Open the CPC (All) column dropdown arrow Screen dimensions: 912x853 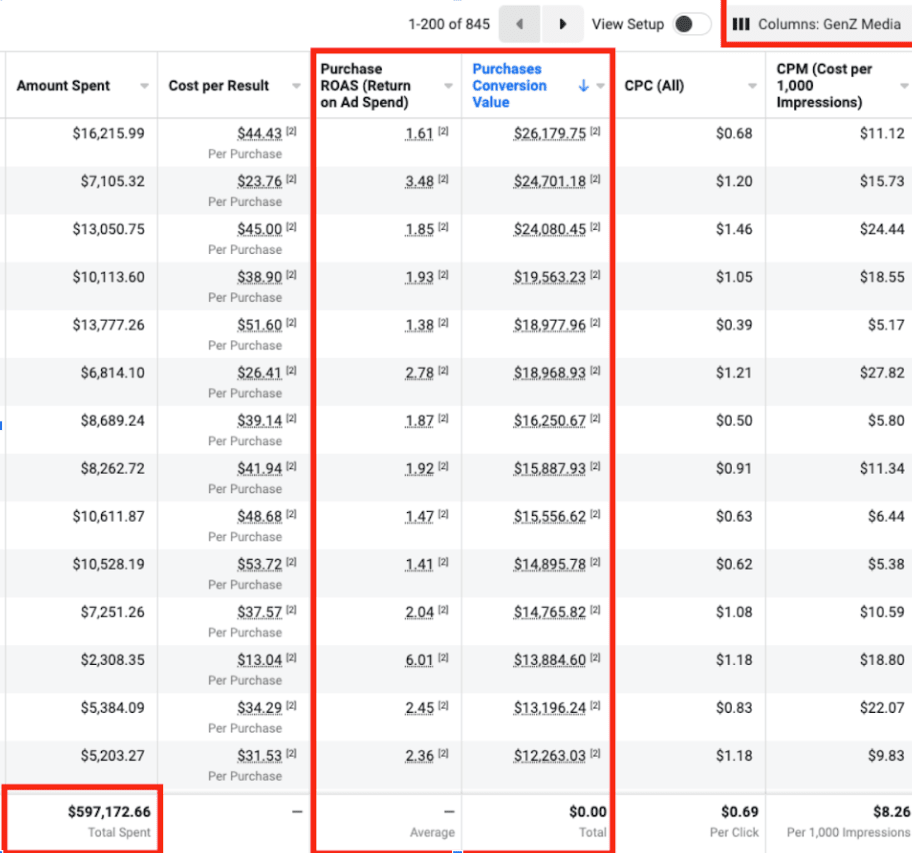(752, 86)
